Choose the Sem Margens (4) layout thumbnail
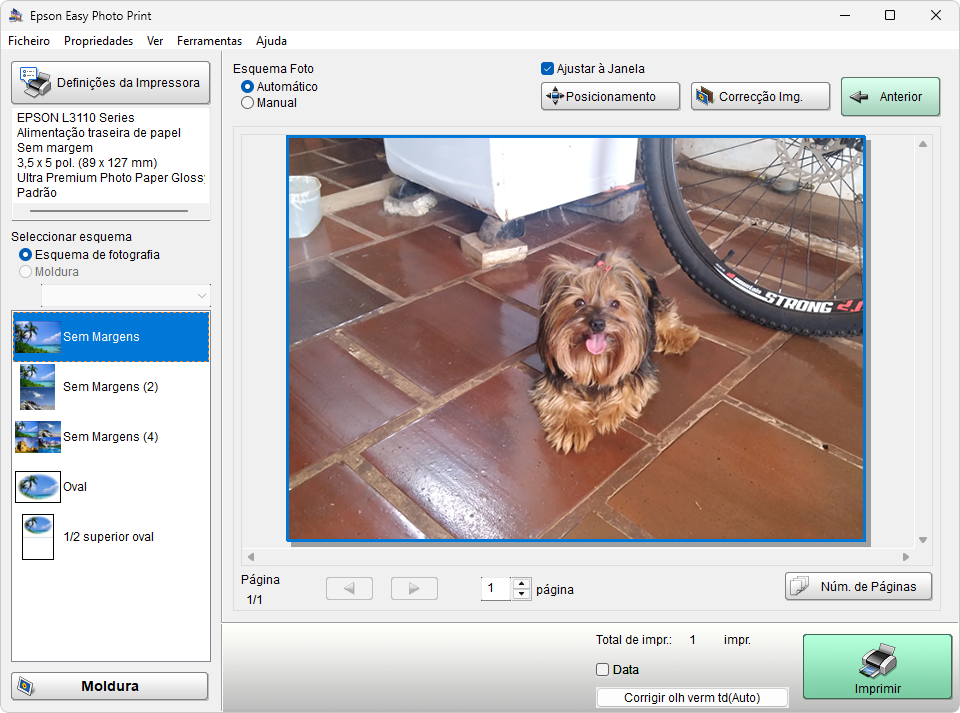The image size is (960, 713). (38, 437)
